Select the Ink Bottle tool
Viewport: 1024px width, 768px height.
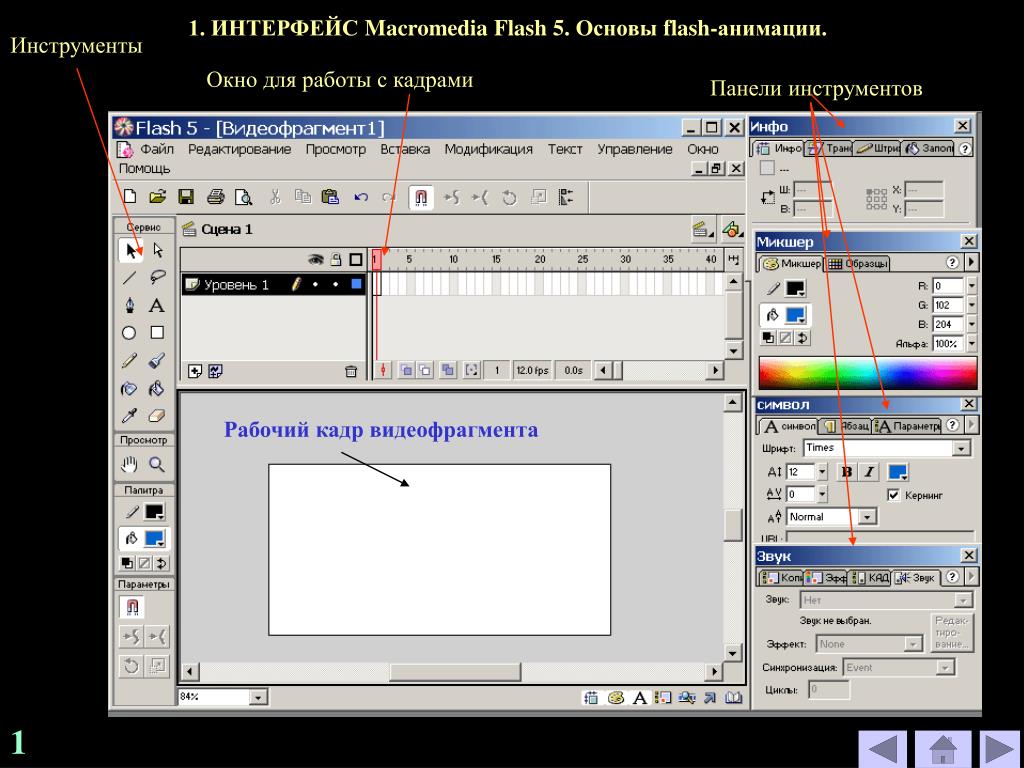coord(129,389)
